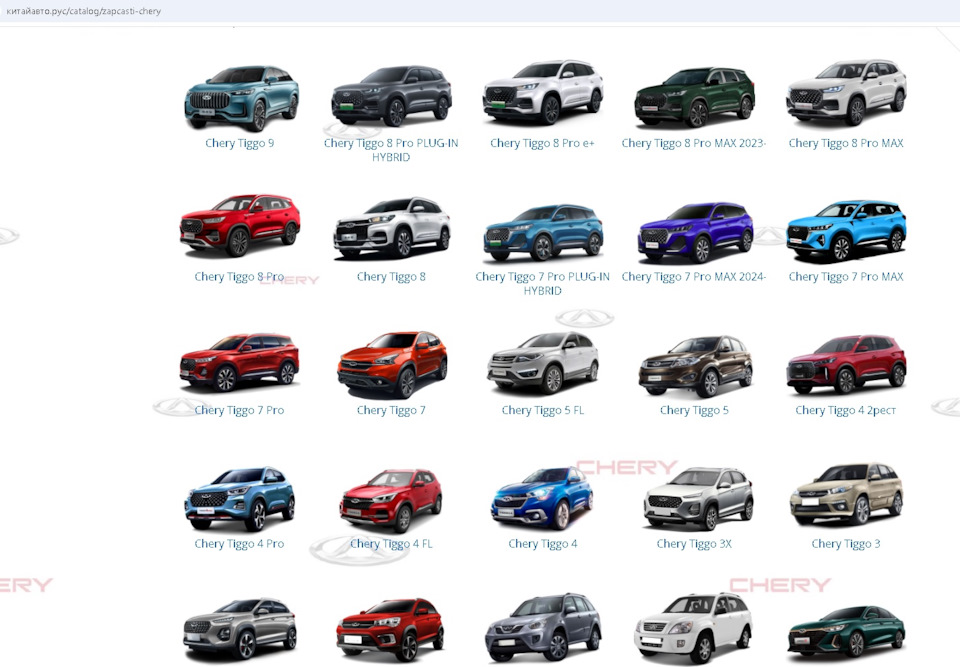Click the silver Tiggo 3X car image
Screen dimensions: 960x667
698,499
